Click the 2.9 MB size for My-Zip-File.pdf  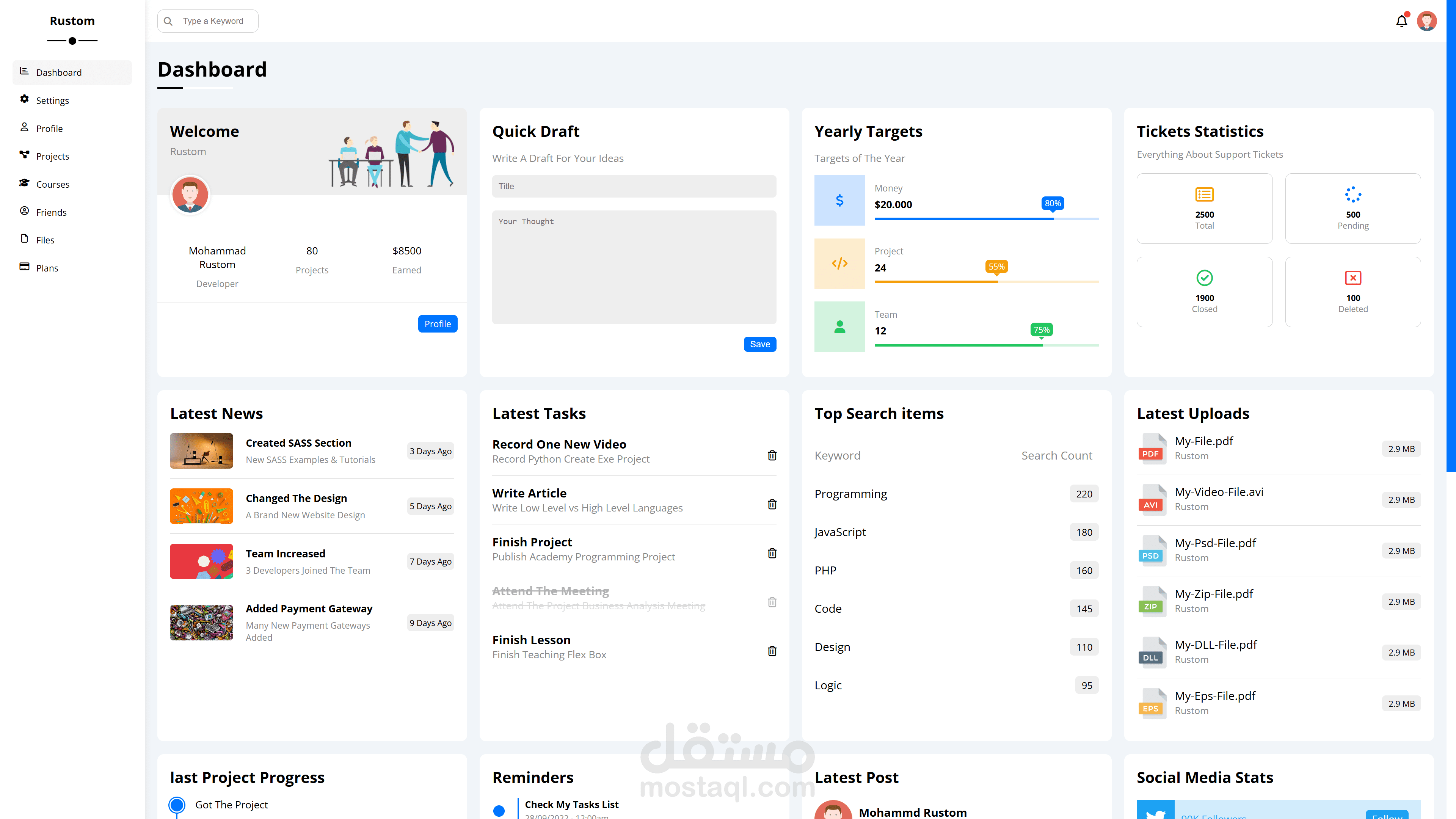1402,601
